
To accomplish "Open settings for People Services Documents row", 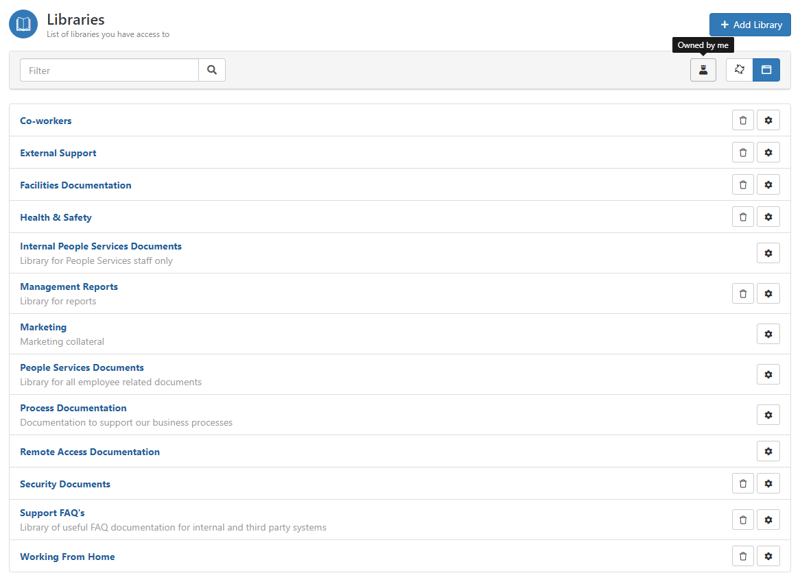I will click(768, 374).
